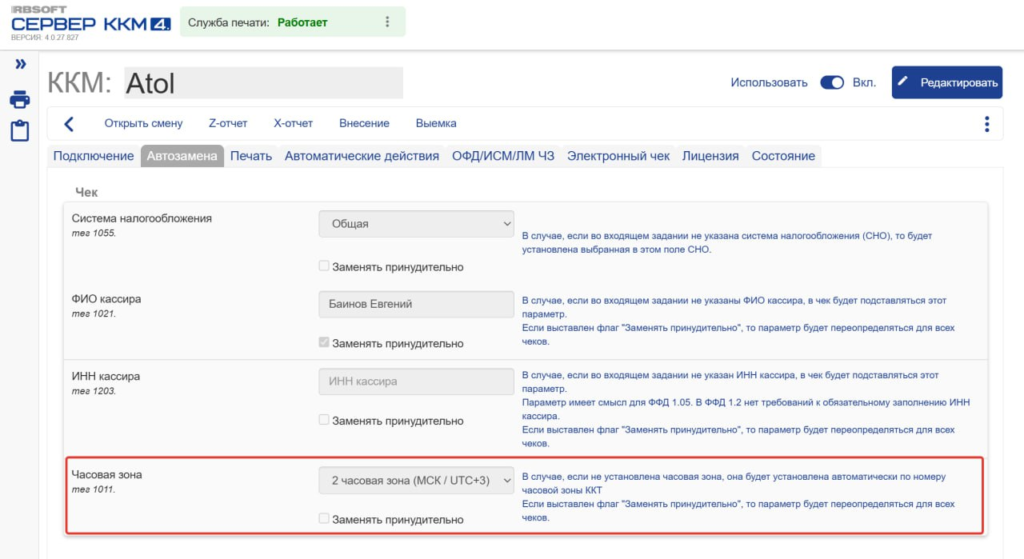The height and width of the screenshot is (559, 1024).
Task: Open the Автоматические действия tab
Action: (x=362, y=156)
